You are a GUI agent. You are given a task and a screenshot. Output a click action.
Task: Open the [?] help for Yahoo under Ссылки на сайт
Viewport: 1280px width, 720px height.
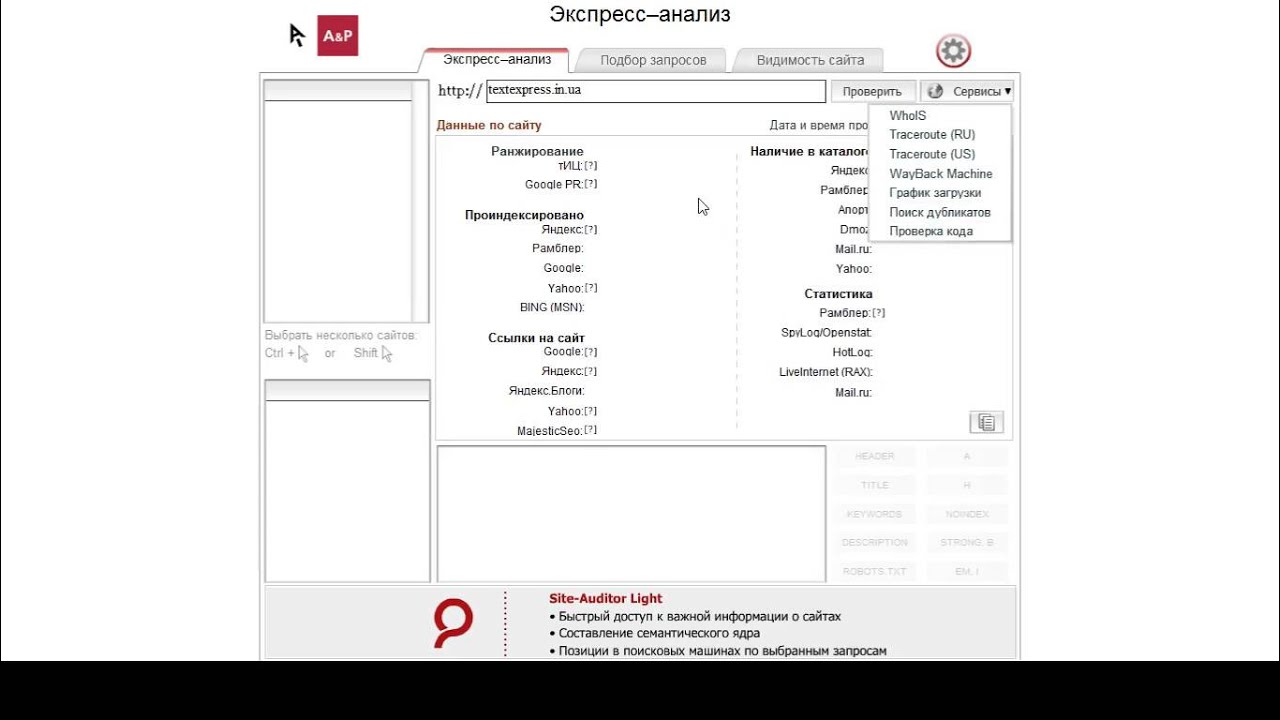[591, 411]
